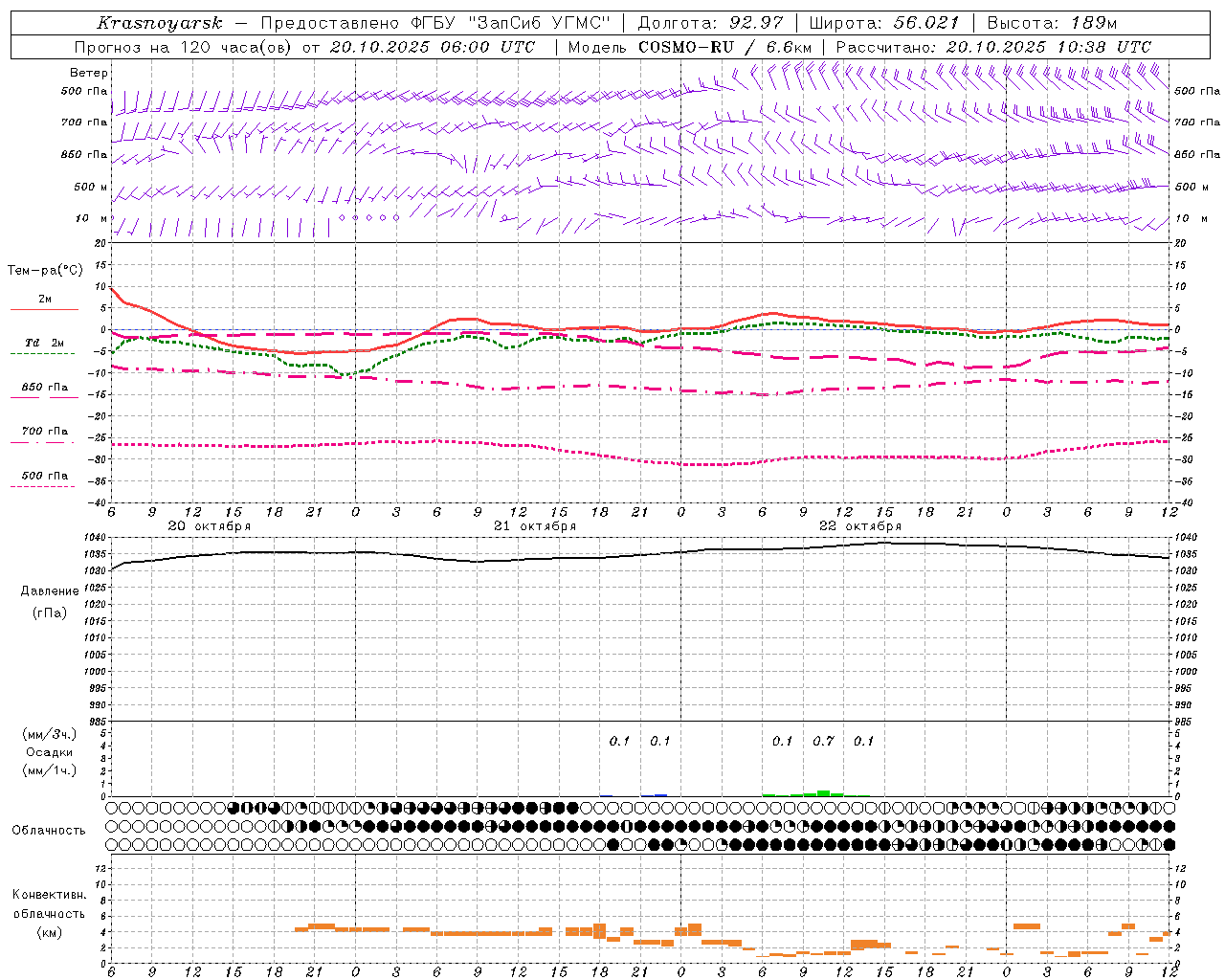Image resolution: width=1225 pixels, height=980 pixels.
Task: Click the "Прогноз на 120 часа(ов)" forecast text
Action: tap(184, 47)
